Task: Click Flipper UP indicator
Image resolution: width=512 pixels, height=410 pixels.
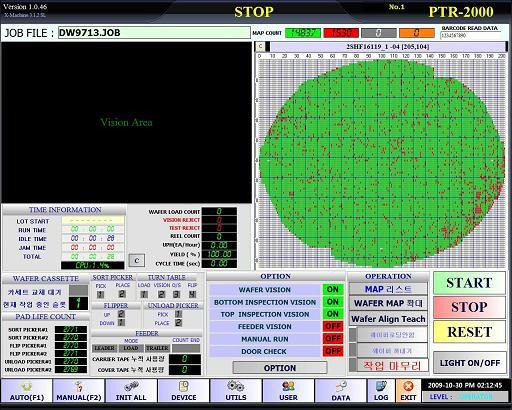Action: coord(121,314)
